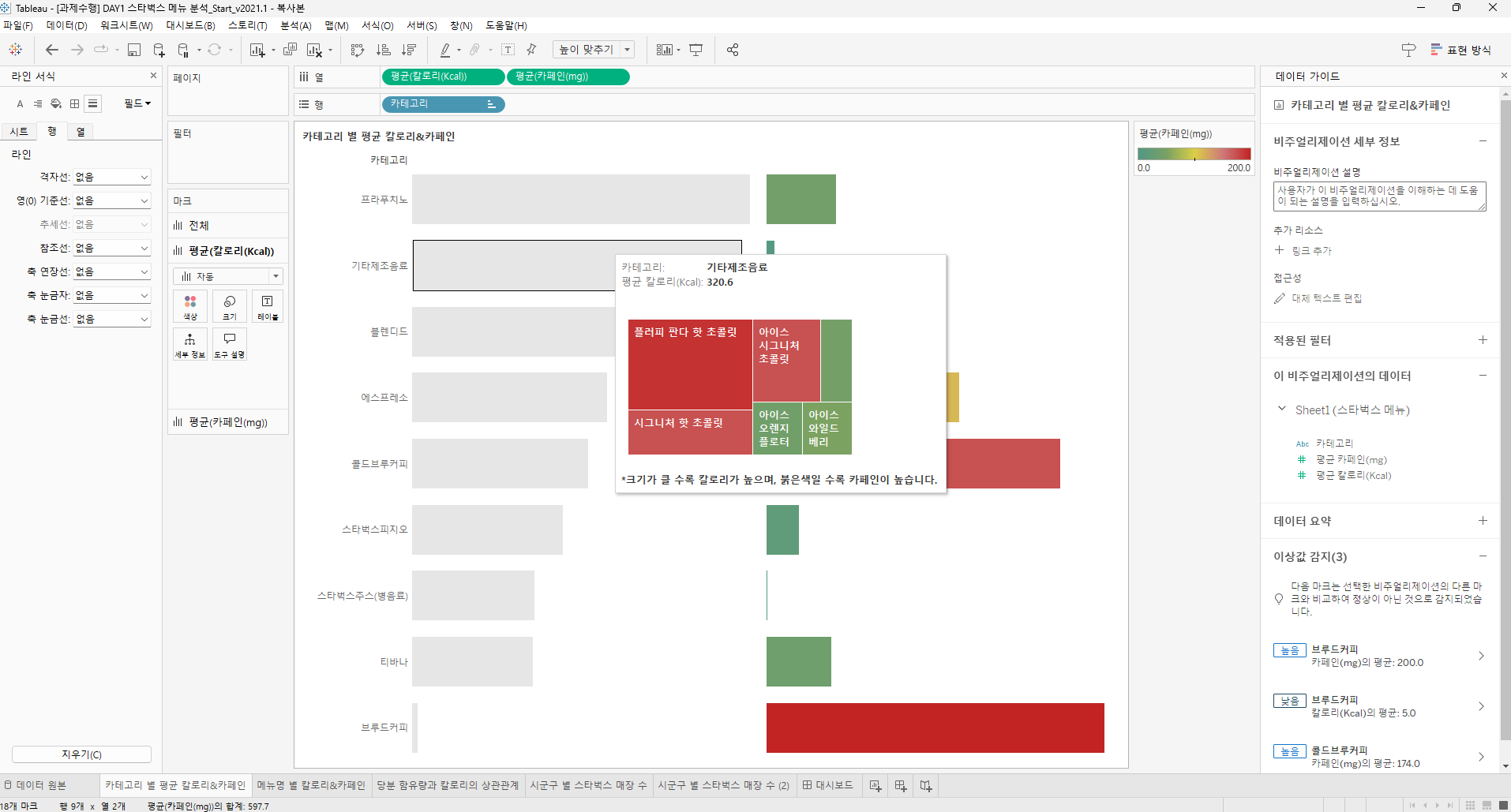Image resolution: width=1511 pixels, height=812 pixels.
Task: Open the 크기 size mark card
Action: click(230, 306)
